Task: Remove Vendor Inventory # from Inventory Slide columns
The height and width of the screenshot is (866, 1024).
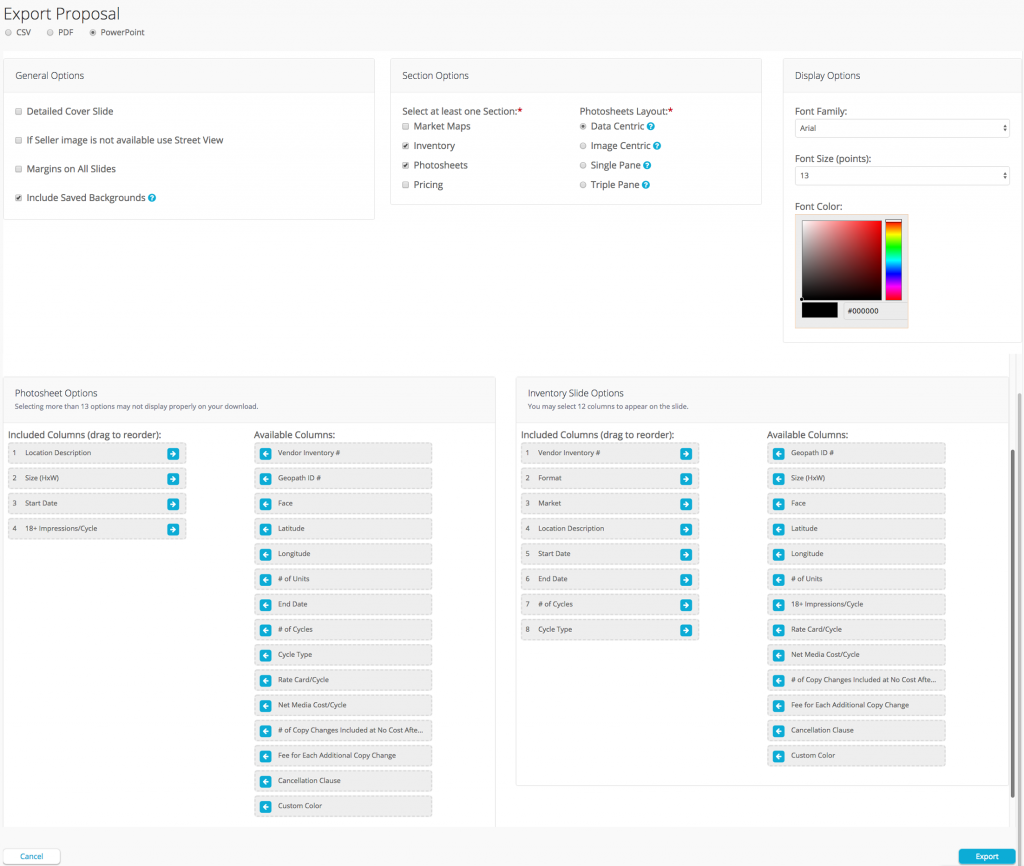Action: pos(686,454)
